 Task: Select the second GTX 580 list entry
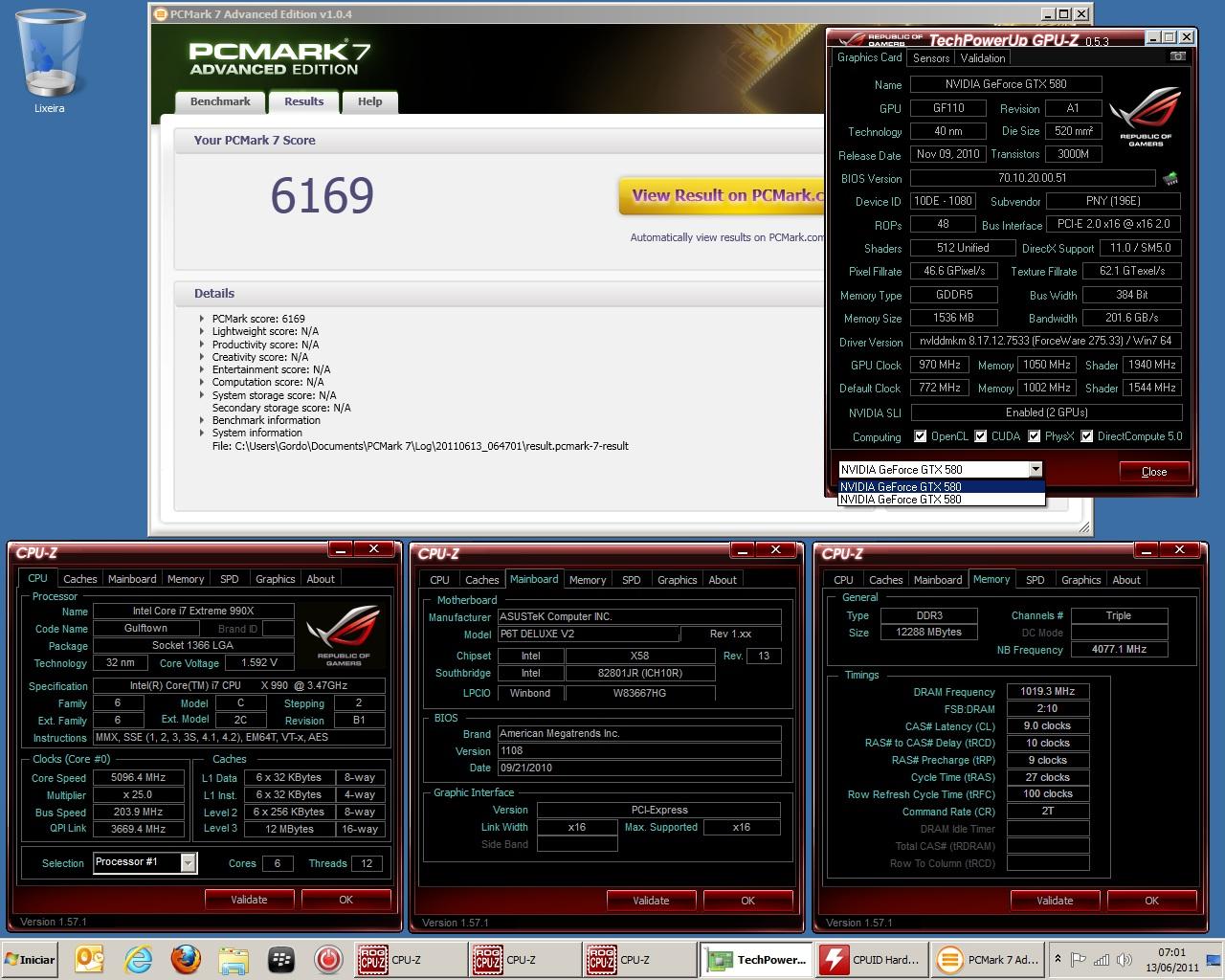click(x=941, y=499)
